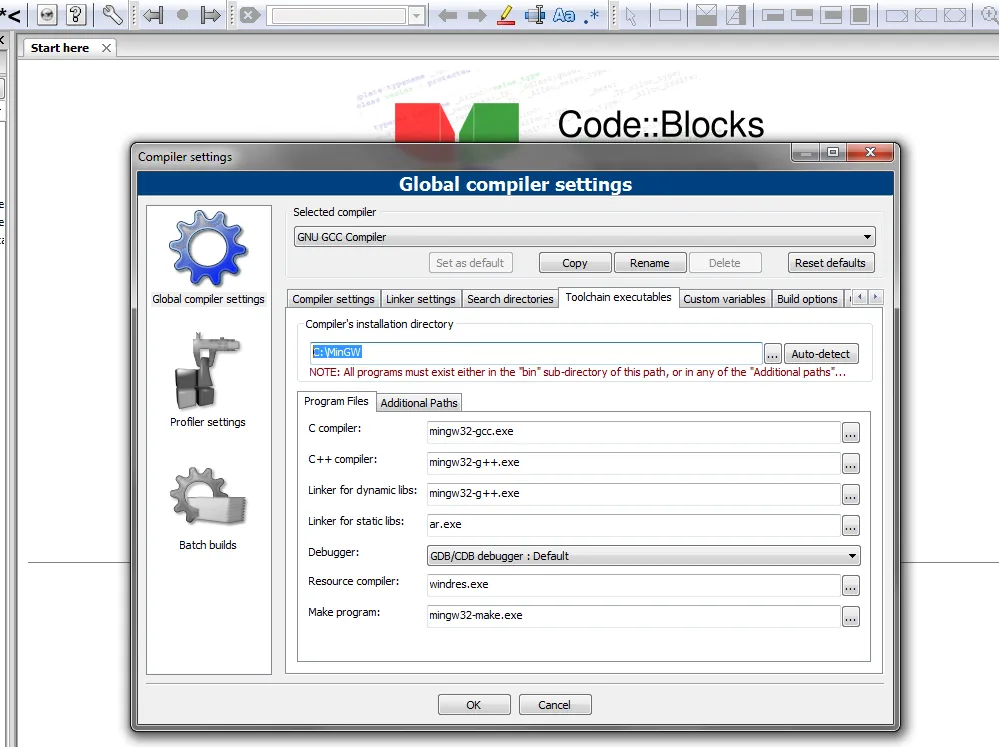The image size is (999, 747).
Task: Open the Selected compiler dropdown
Action: click(584, 237)
